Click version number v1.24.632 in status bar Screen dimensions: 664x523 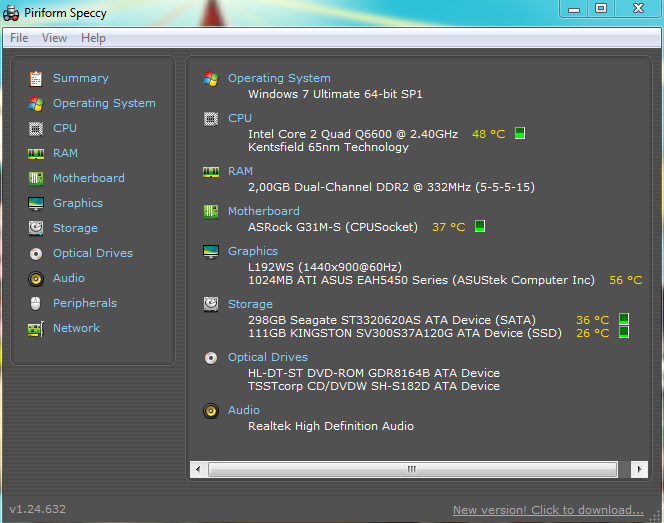[x=38, y=509]
